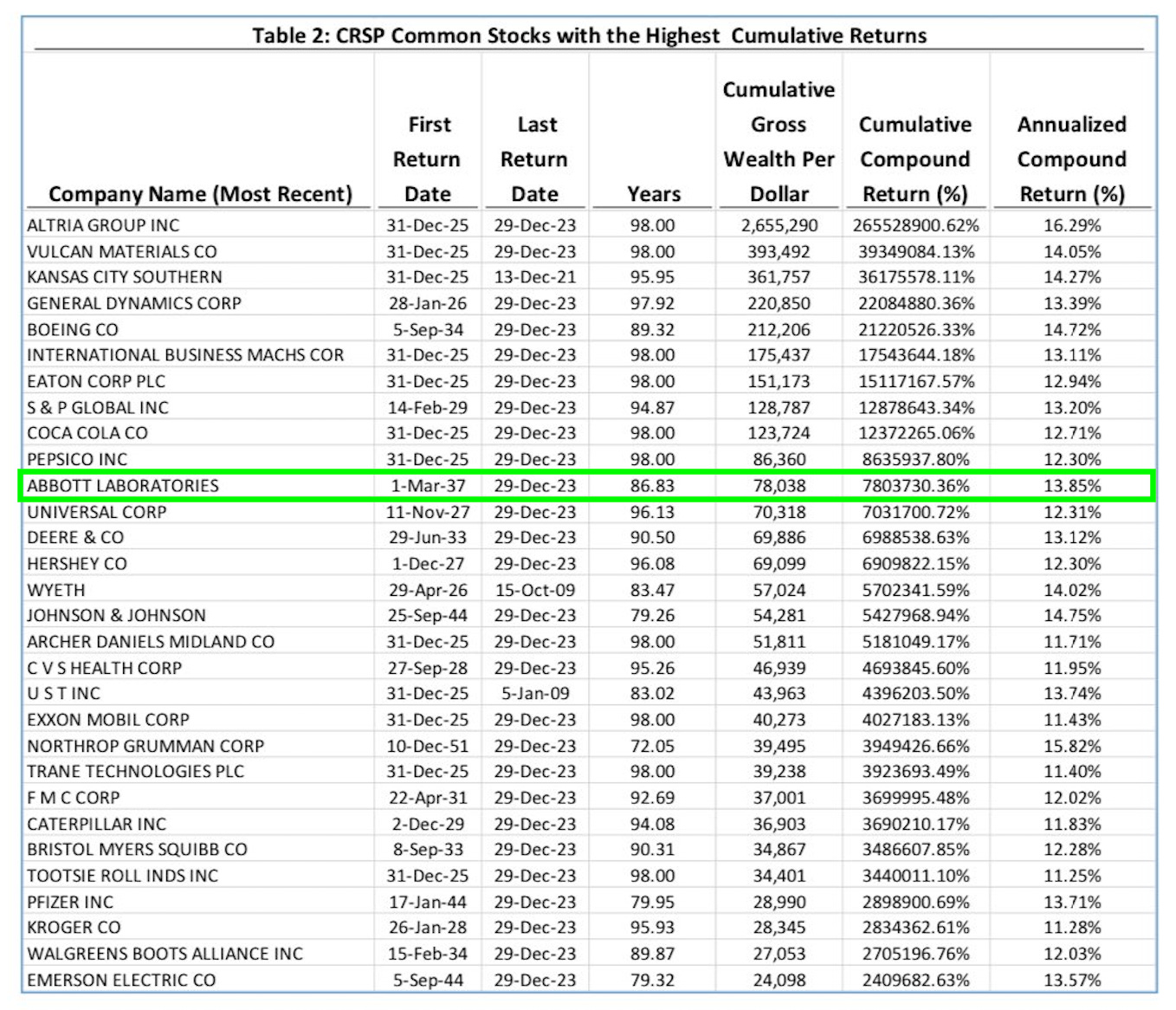Select COCA COLA CO company name
This screenshot has width=1176, height=1010.
[87, 433]
